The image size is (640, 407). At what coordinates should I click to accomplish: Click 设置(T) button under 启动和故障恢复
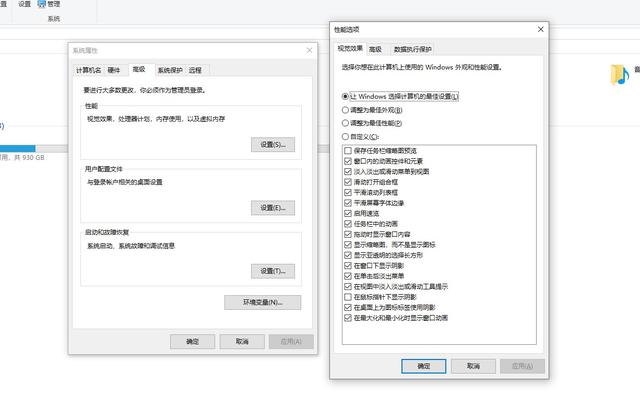point(273,271)
